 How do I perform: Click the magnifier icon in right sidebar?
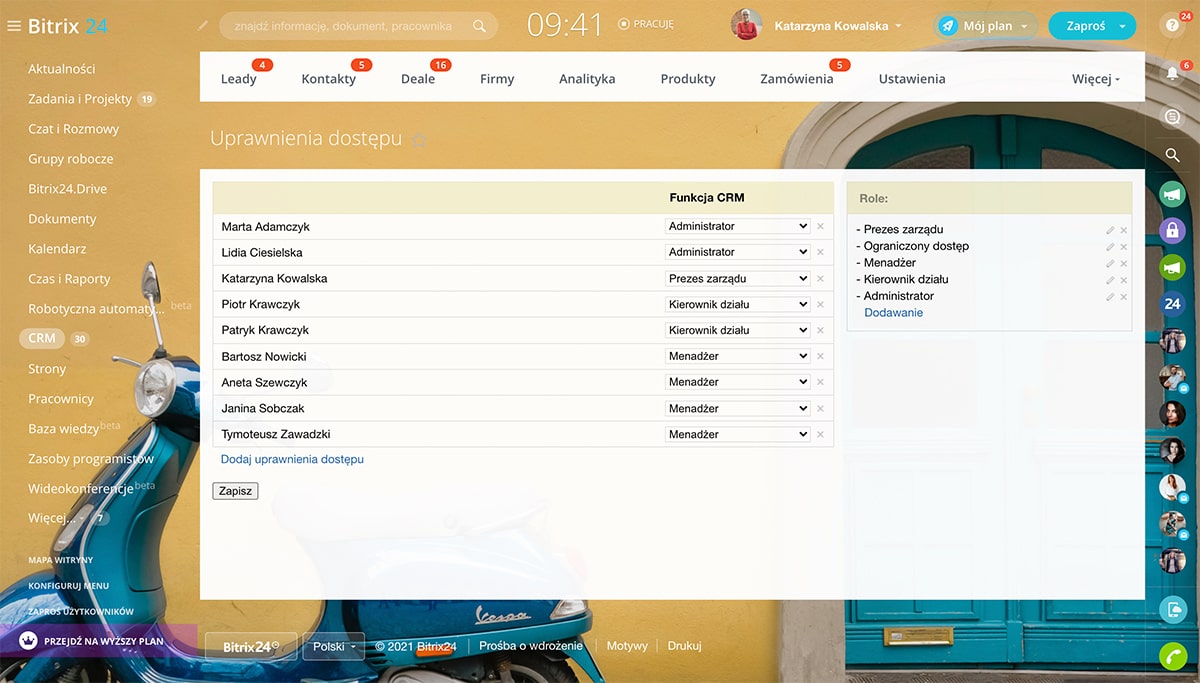tap(1172, 155)
